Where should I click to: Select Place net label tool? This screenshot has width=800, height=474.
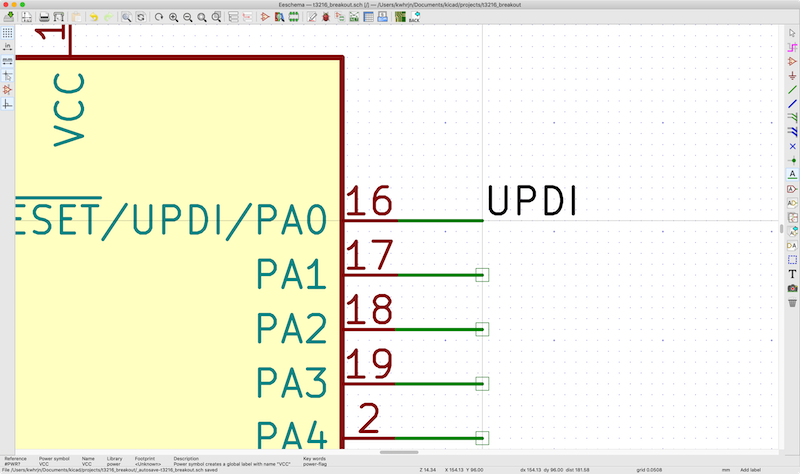click(792, 174)
